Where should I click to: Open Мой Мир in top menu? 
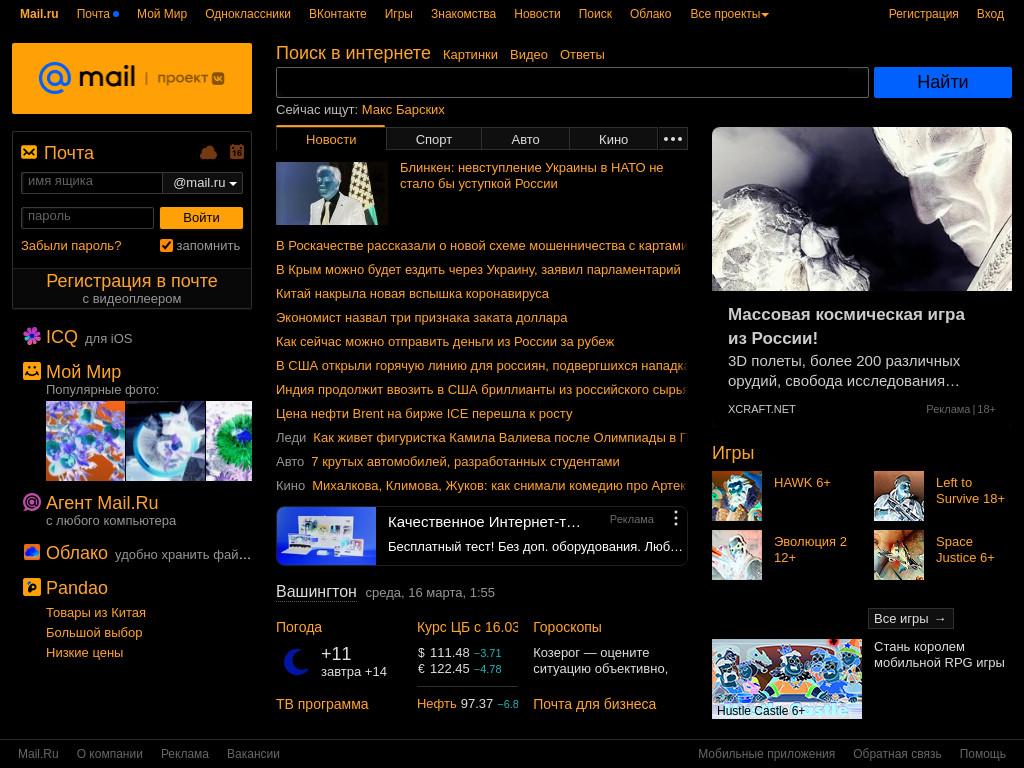pos(162,14)
